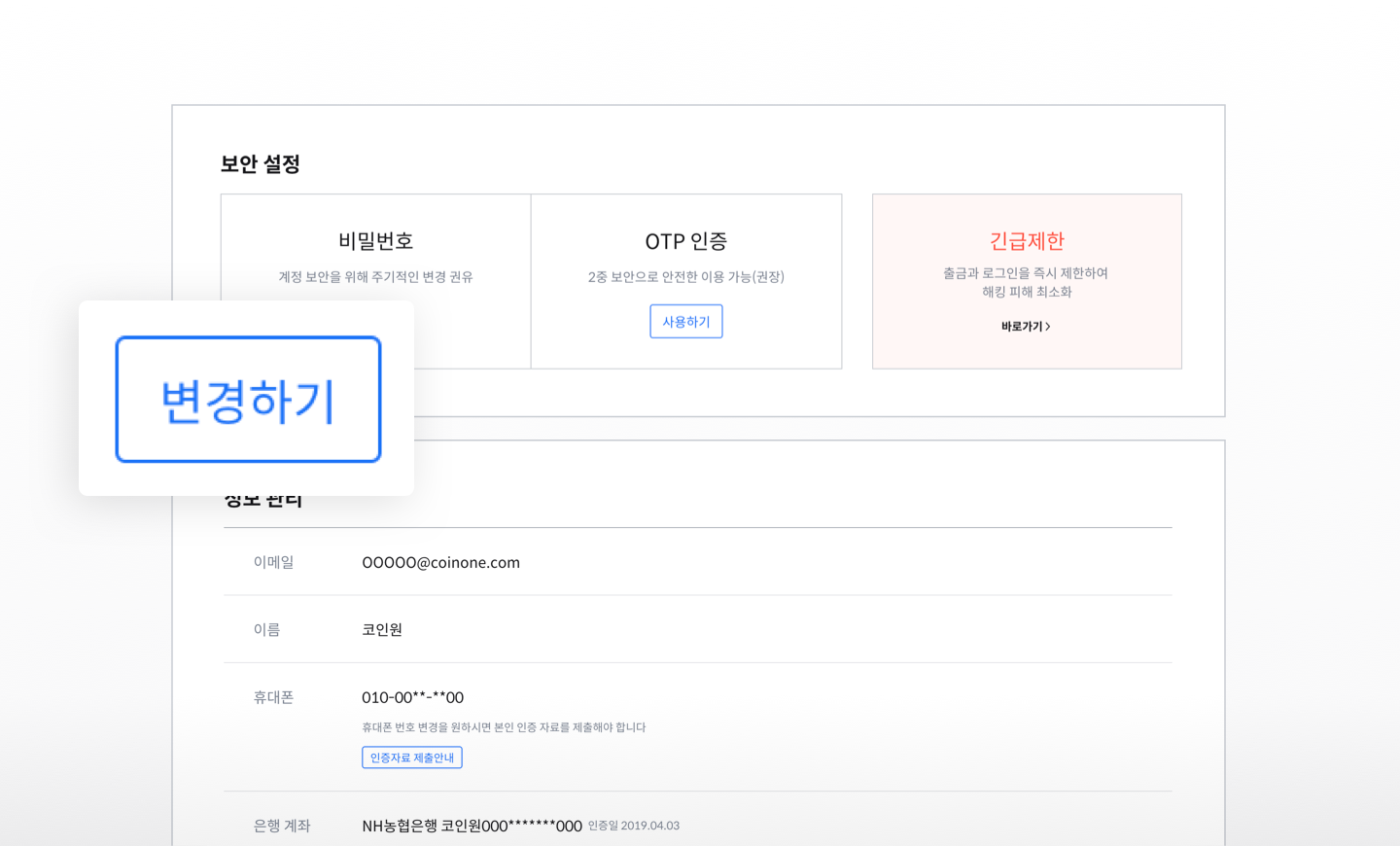
Task: Click the 보안 설정 section heading
Action: click(x=260, y=163)
